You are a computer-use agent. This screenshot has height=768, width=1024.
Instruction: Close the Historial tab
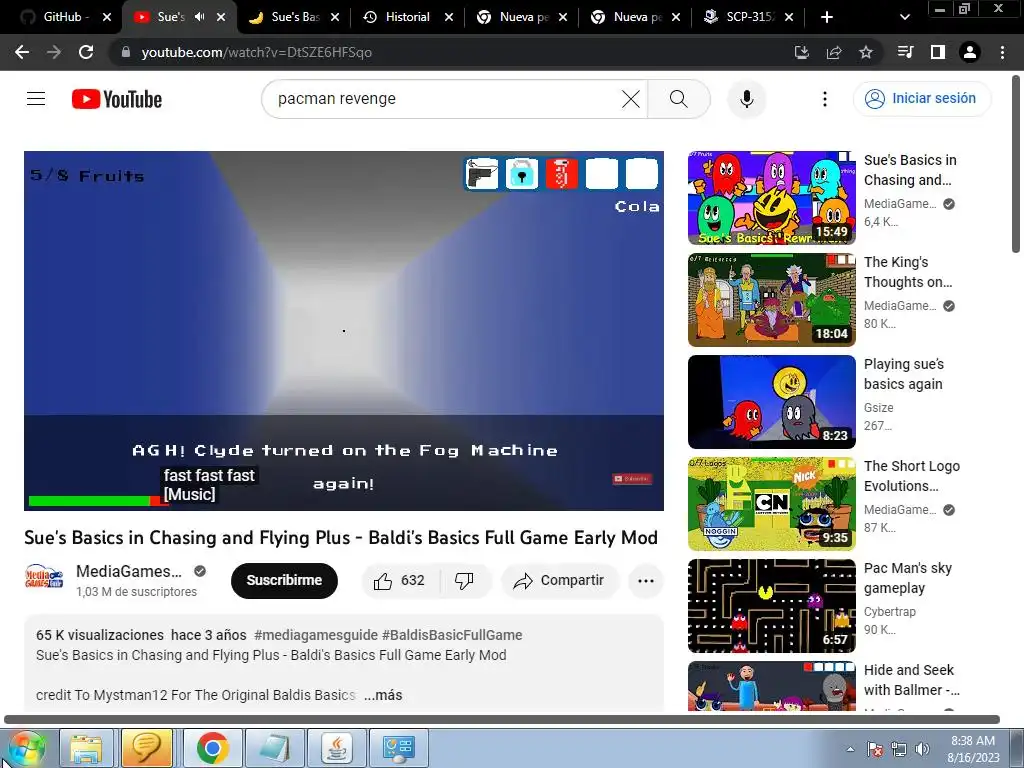click(449, 17)
